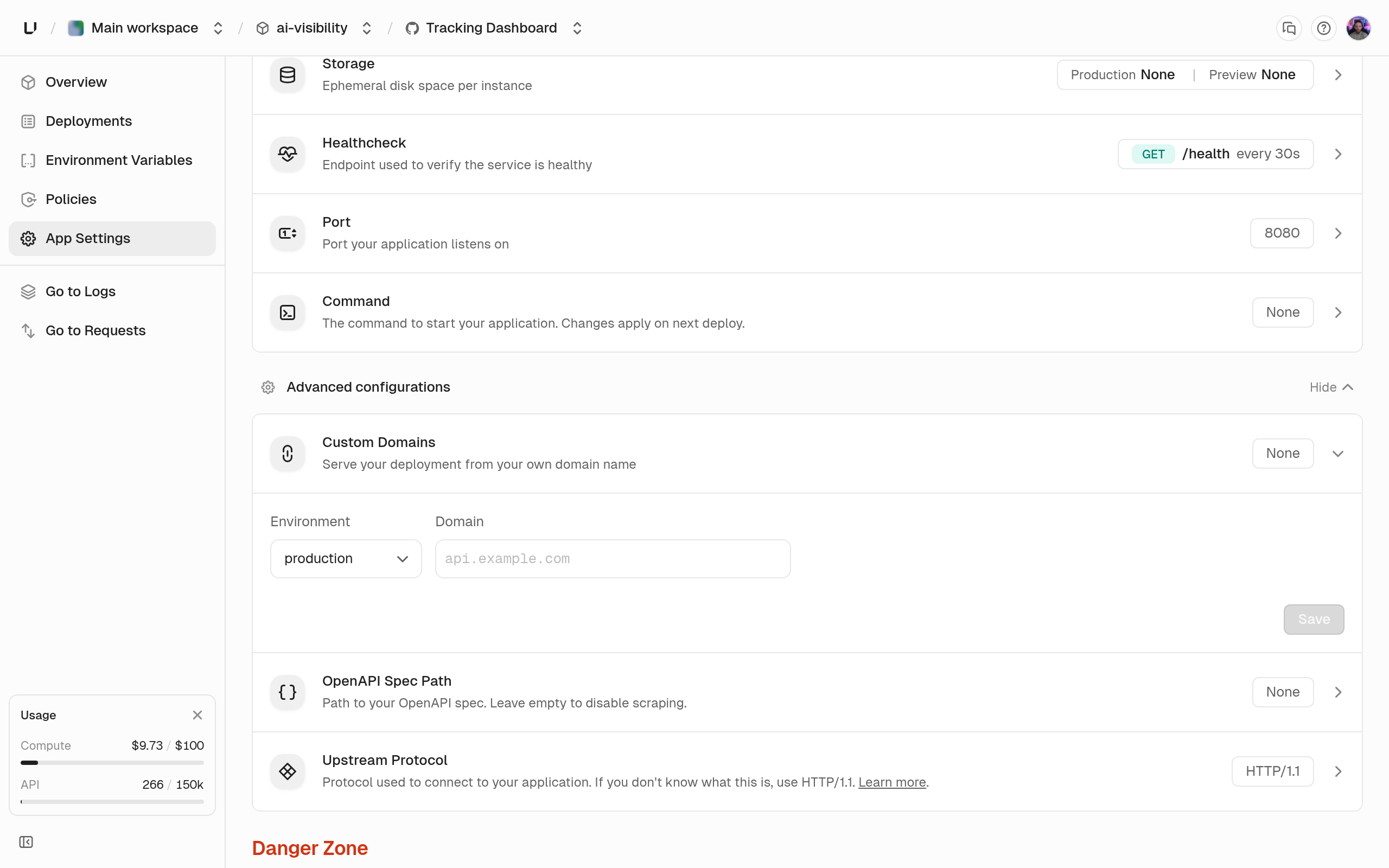Click the API usage progress bar

click(112, 802)
